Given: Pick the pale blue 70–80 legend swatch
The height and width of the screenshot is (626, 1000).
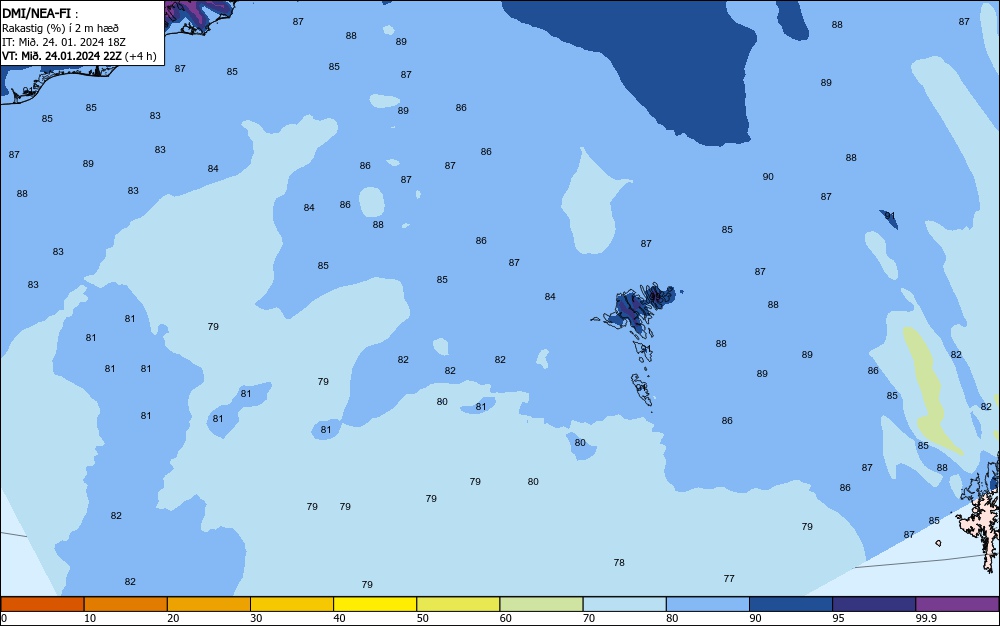Looking at the screenshot, I should click(x=625, y=604).
